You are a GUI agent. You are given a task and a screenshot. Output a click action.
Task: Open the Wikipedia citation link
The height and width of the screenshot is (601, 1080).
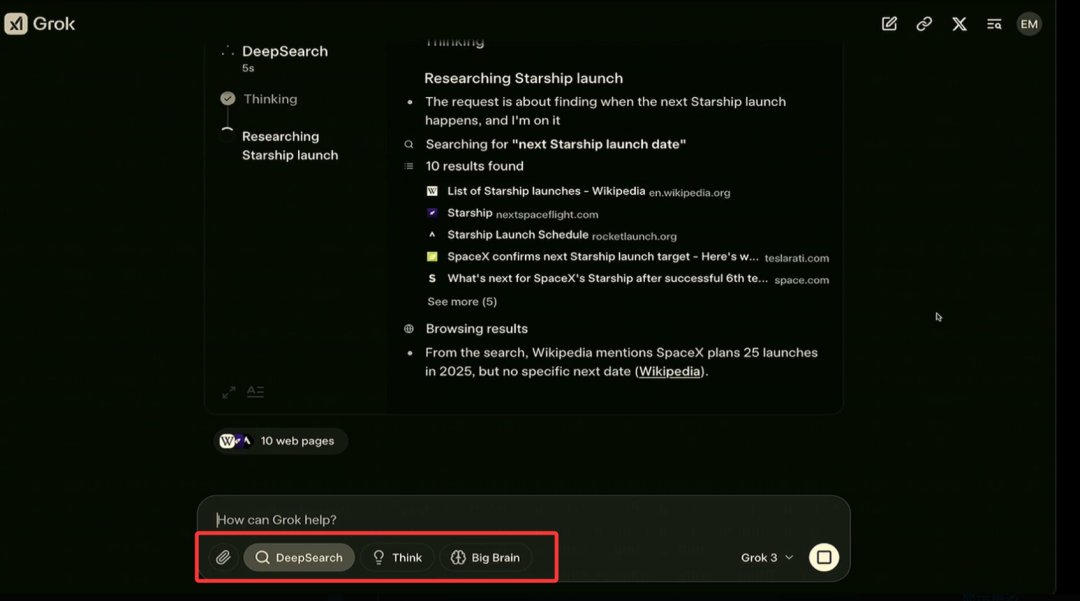tap(669, 371)
